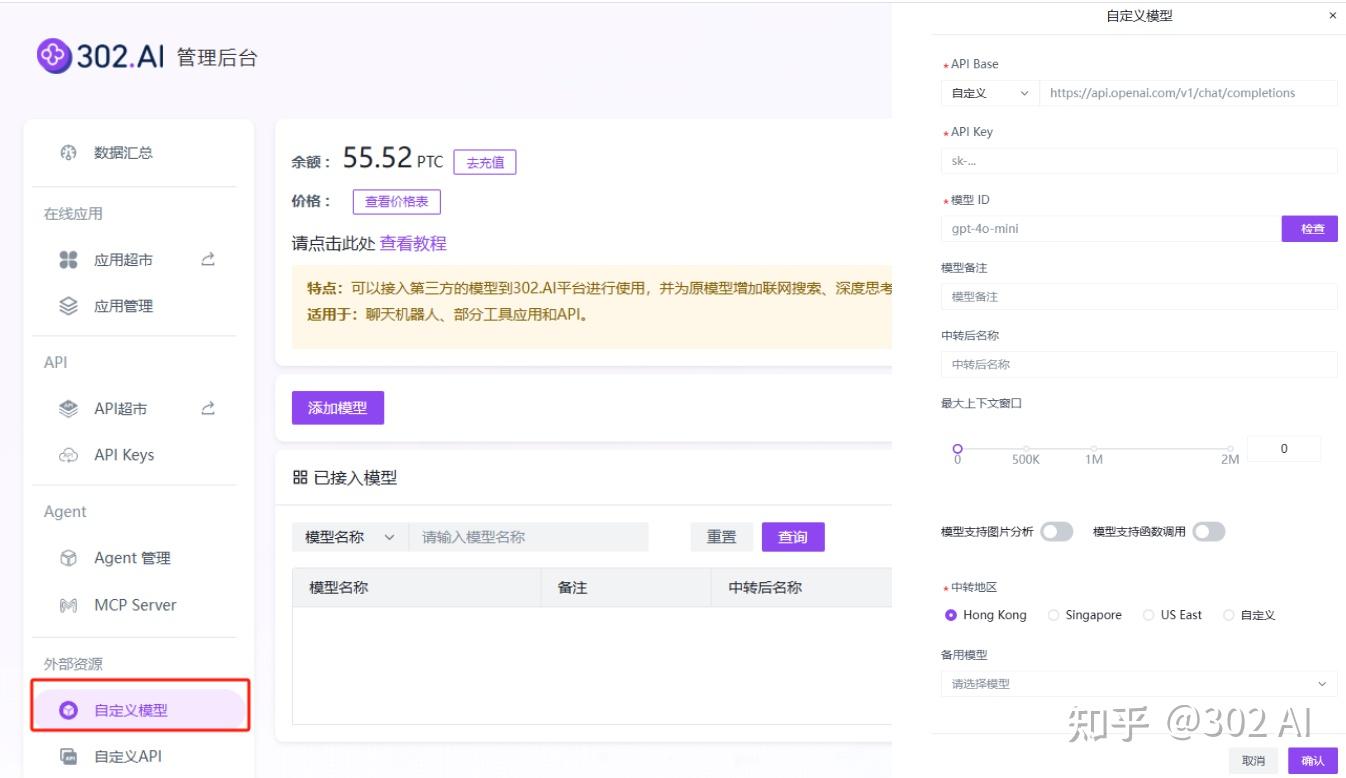The image size is (1346, 778).
Task: Close the 自定义模型 panel with X
Action: coord(1332,16)
